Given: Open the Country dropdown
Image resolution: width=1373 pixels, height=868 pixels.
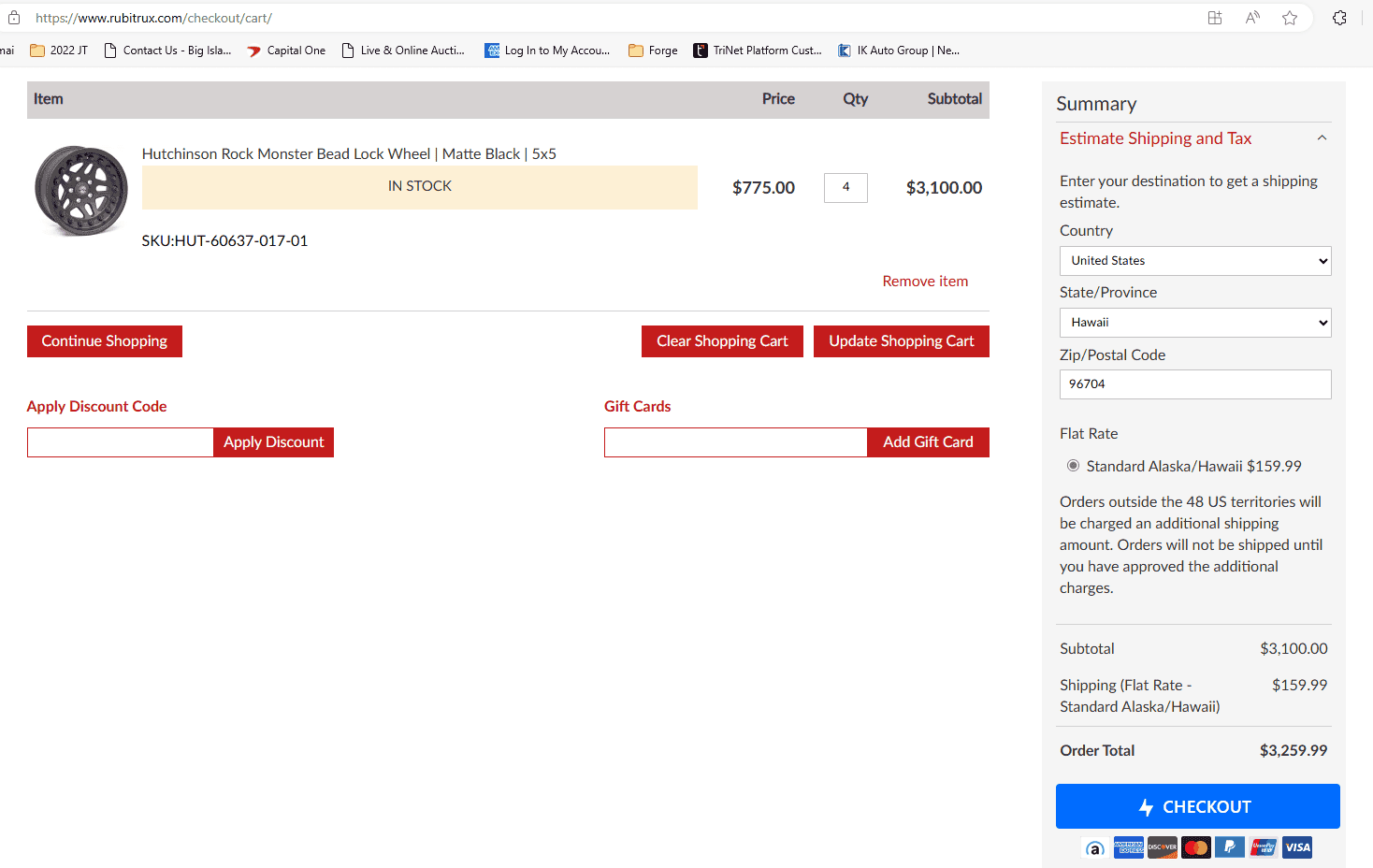Looking at the screenshot, I should (x=1195, y=261).
